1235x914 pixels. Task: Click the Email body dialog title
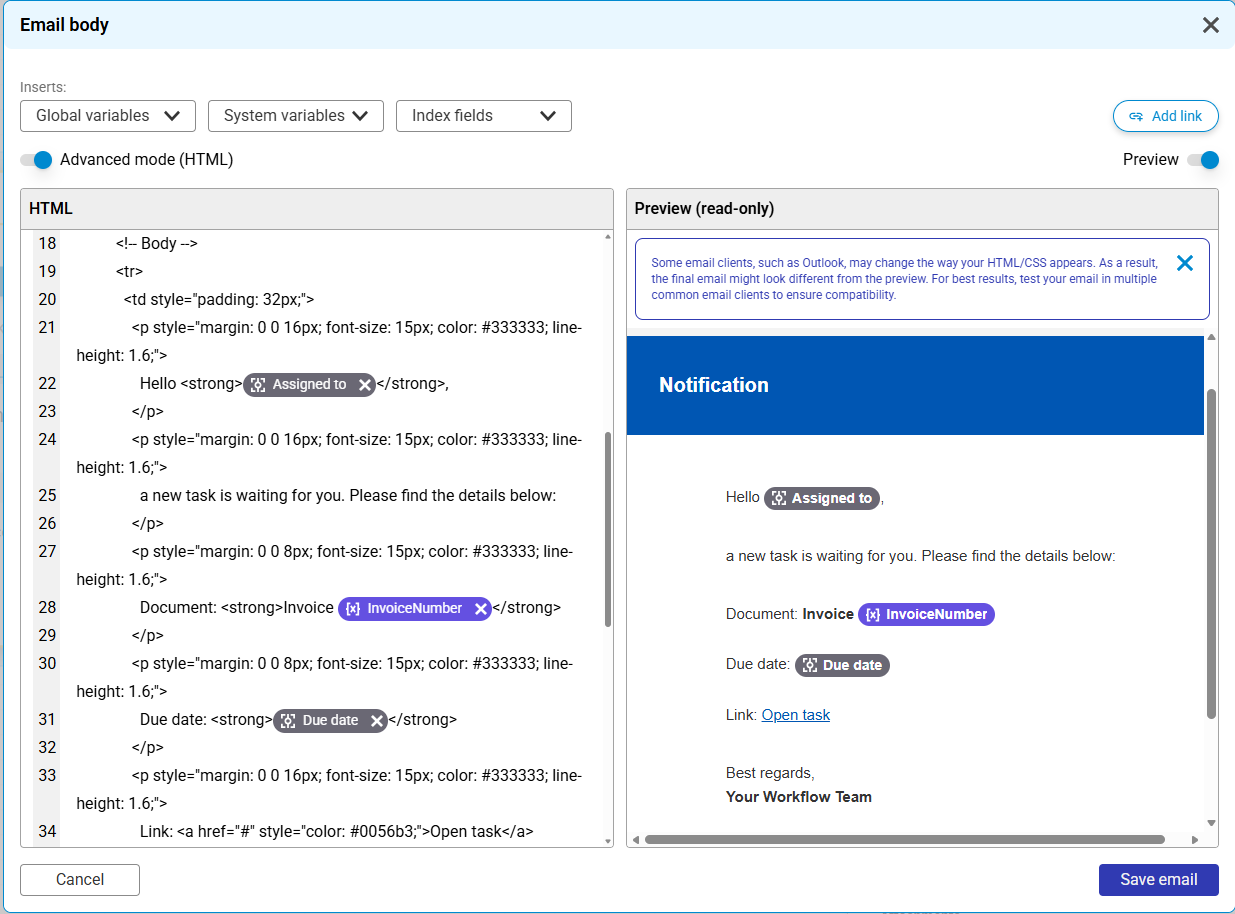click(x=64, y=25)
